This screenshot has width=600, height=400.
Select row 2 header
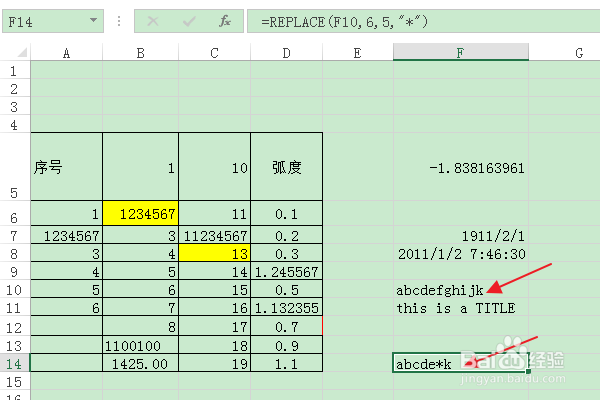(15, 88)
